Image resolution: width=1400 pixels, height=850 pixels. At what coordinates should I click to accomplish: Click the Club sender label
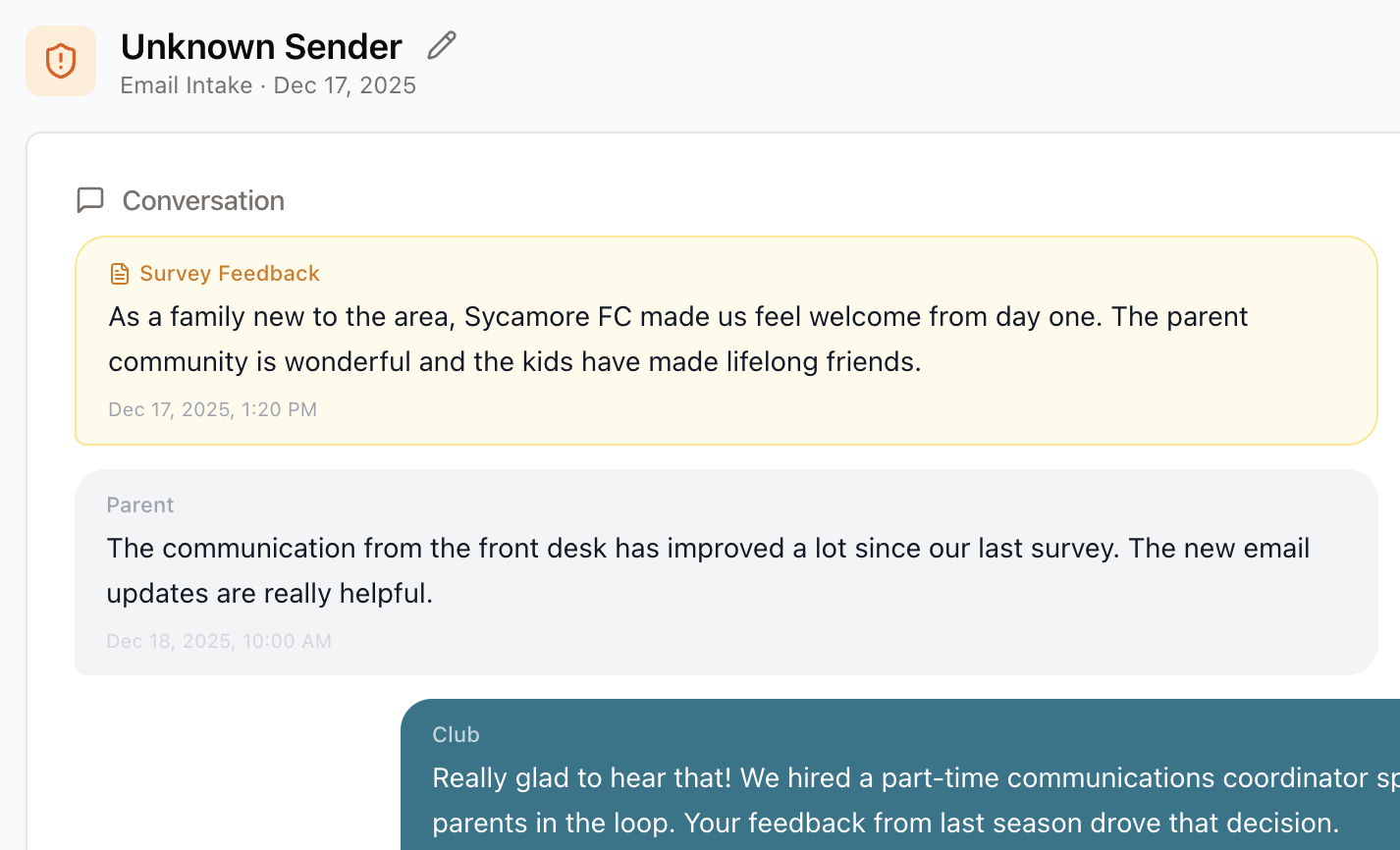tap(456, 734)
